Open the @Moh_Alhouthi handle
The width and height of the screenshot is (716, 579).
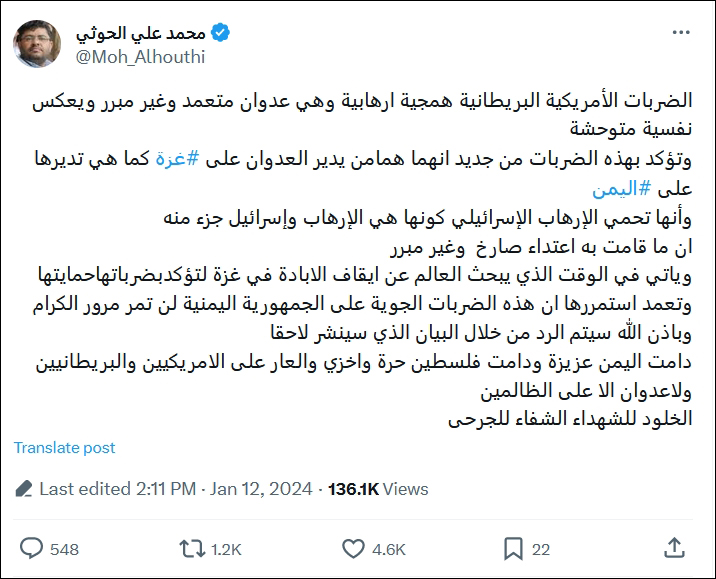(x=140, y=57)
